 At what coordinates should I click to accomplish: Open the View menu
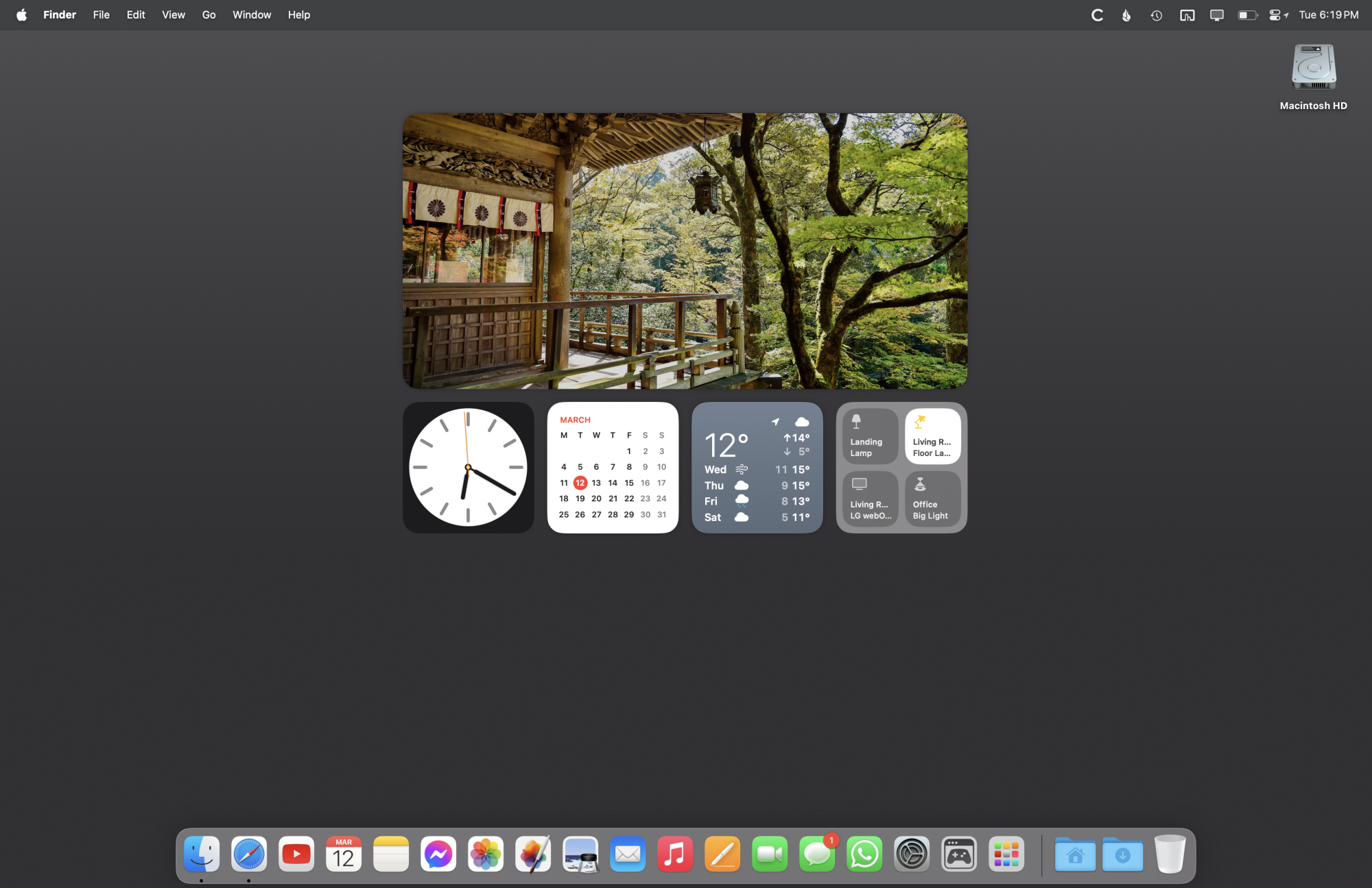[x=173, y=15]
